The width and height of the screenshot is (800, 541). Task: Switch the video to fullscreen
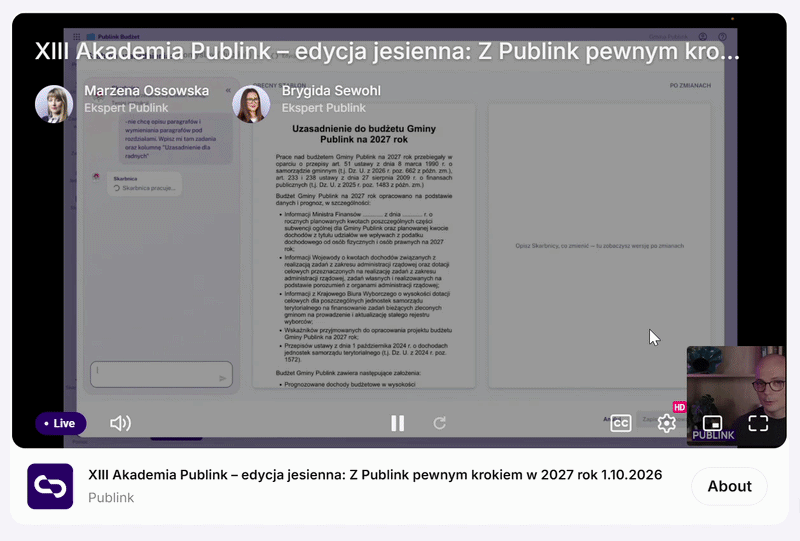(x=758, y=423)
